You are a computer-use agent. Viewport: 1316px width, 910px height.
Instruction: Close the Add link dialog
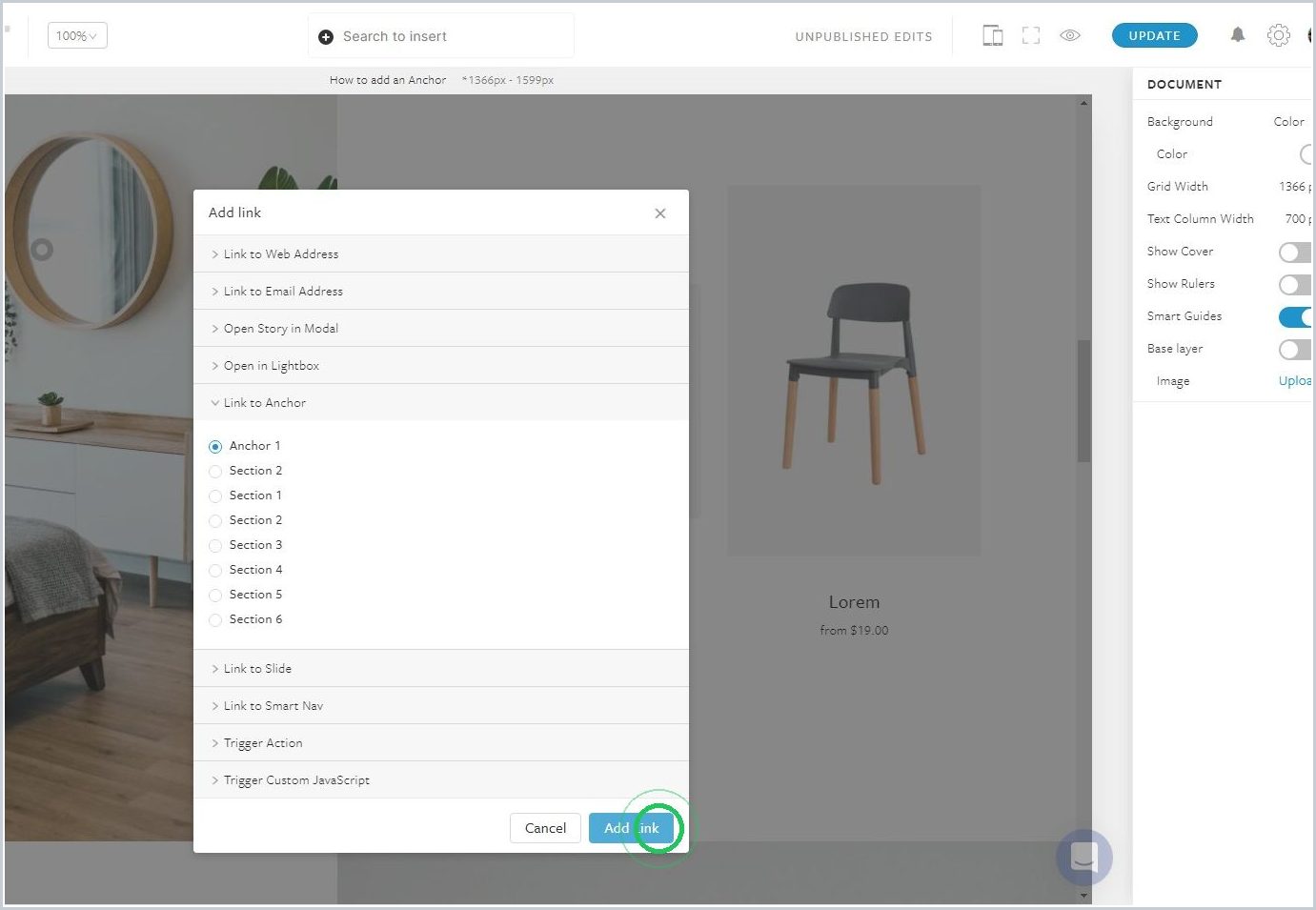(x=660, y=213)
